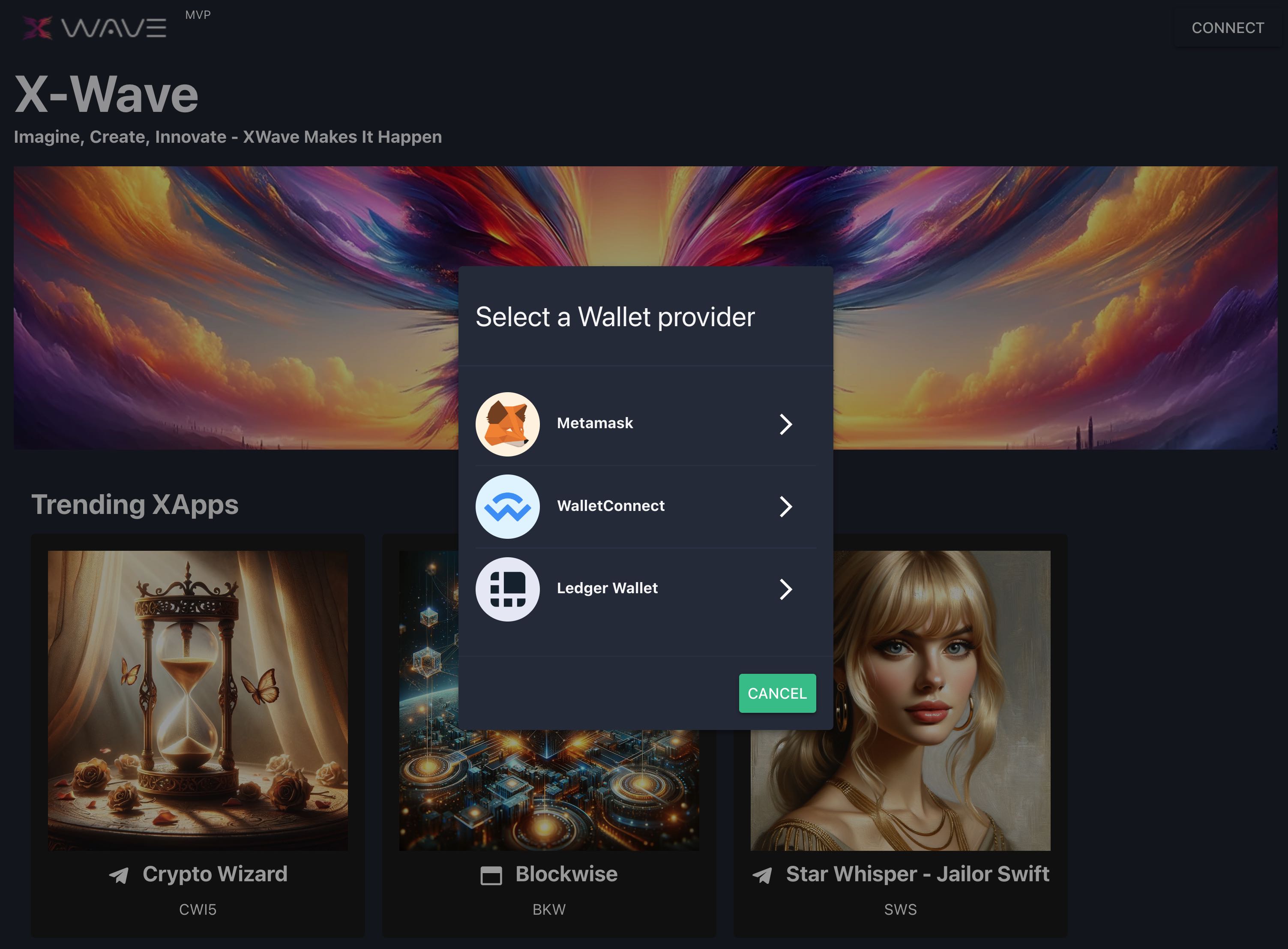Click paper plane icon beside Star Whisper
The height and width of the screenshot is (949, 1288).
(x=763, y=875)
